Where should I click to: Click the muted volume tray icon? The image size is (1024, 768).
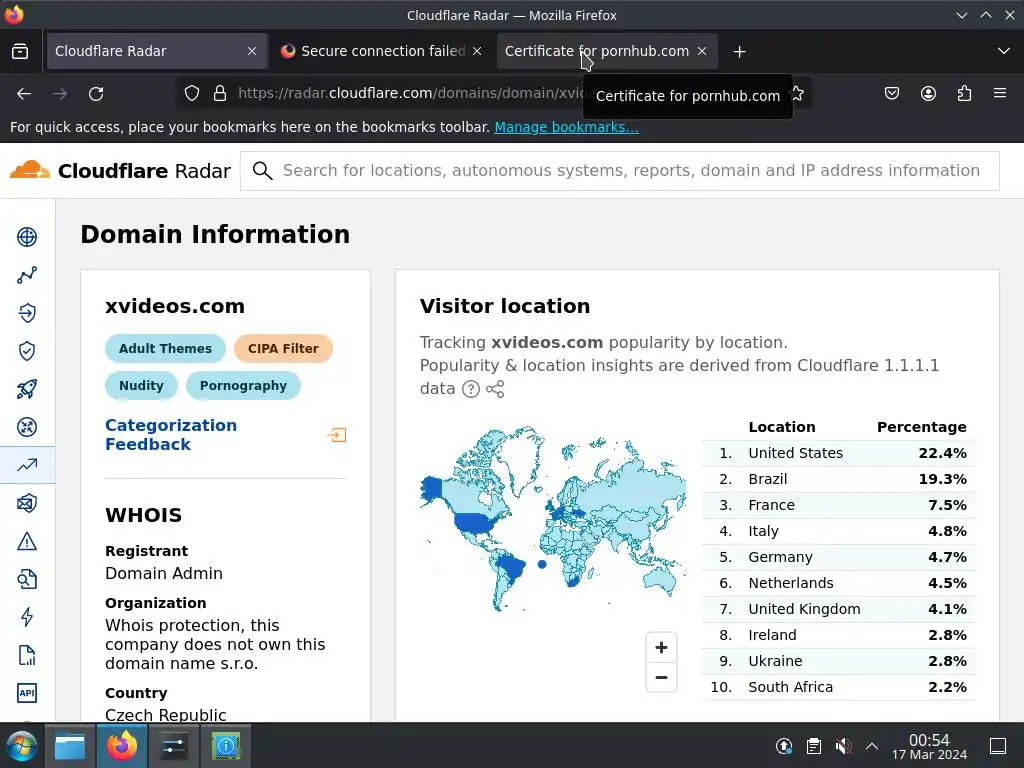843,746
